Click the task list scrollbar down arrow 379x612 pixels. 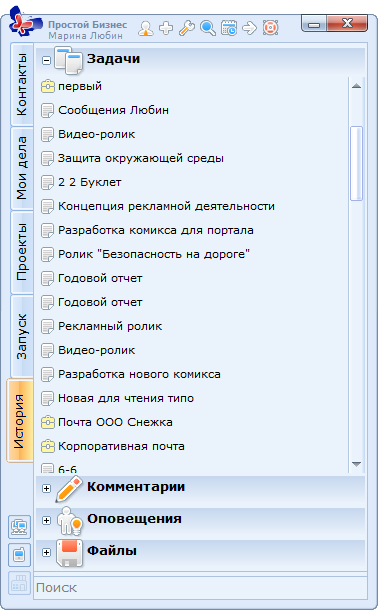pyautogui.click(x=356, y=464)
